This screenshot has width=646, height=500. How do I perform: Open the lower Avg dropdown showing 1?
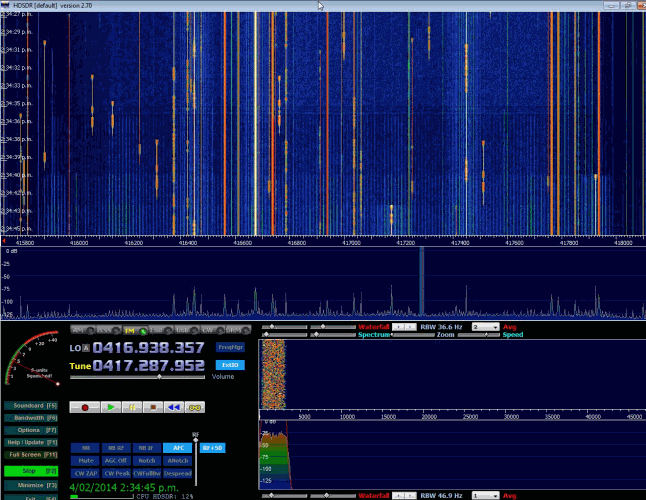coord(486,494)
